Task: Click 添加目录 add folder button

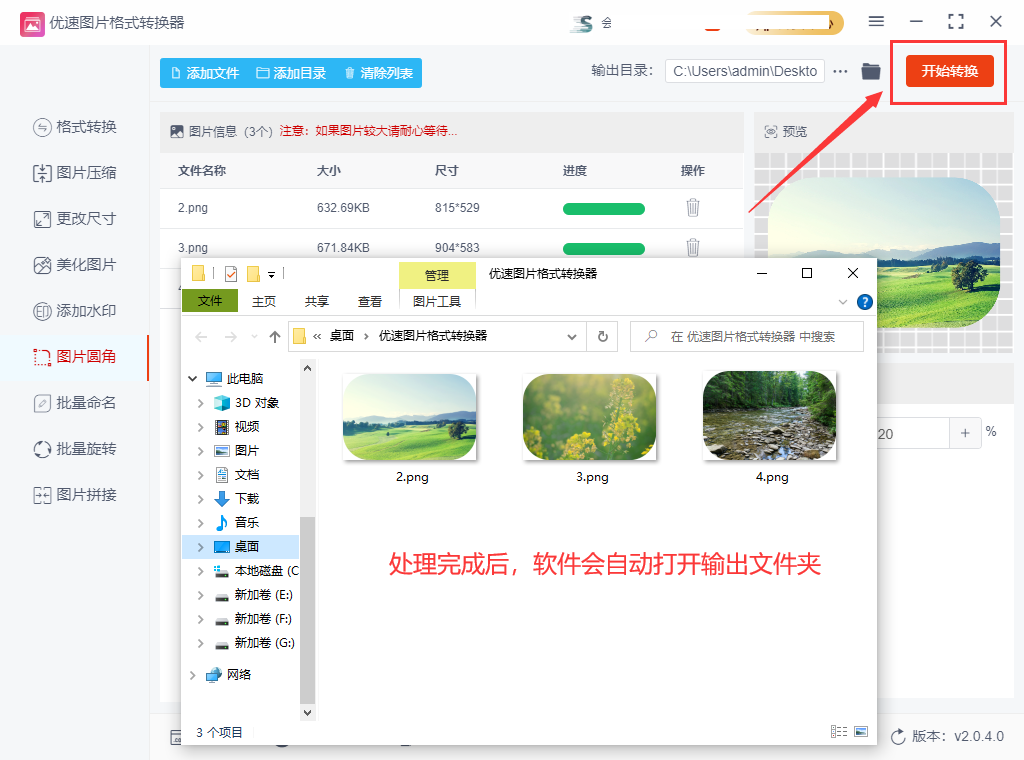Action: click(291, 73)
